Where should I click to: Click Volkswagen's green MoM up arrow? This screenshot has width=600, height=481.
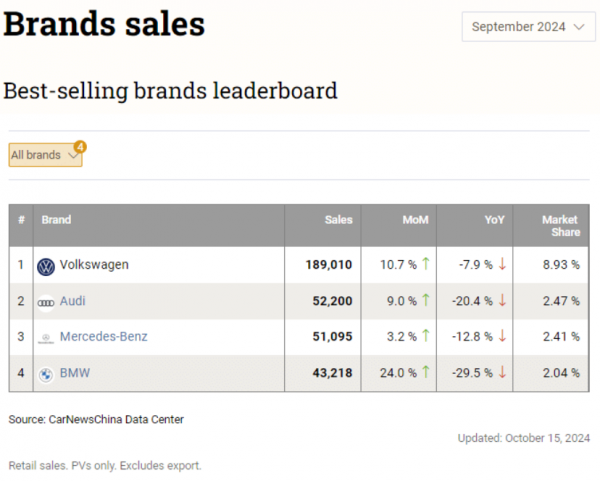[x=425, y=265]
